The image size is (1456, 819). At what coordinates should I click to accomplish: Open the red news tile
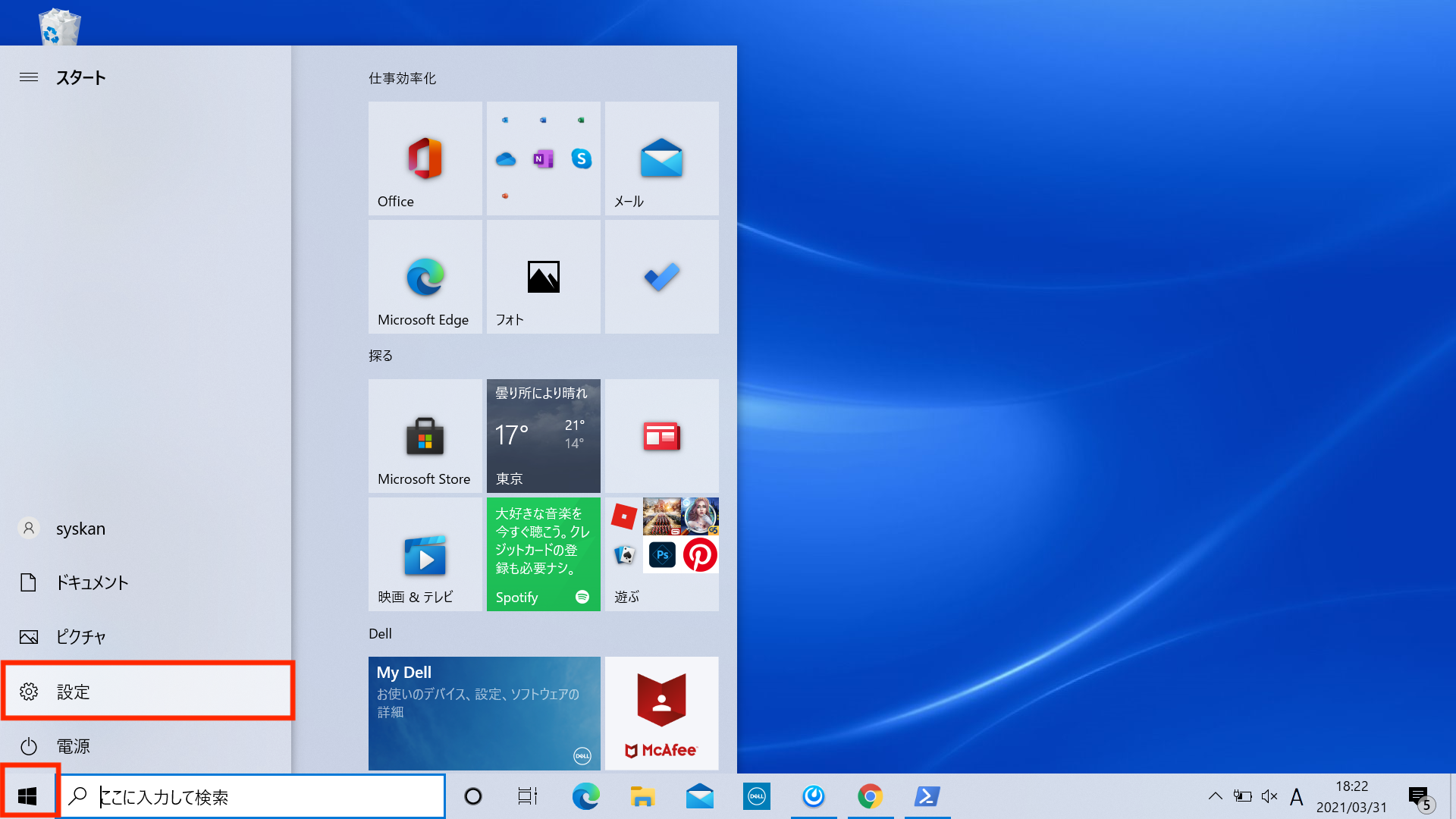(661, 436)
